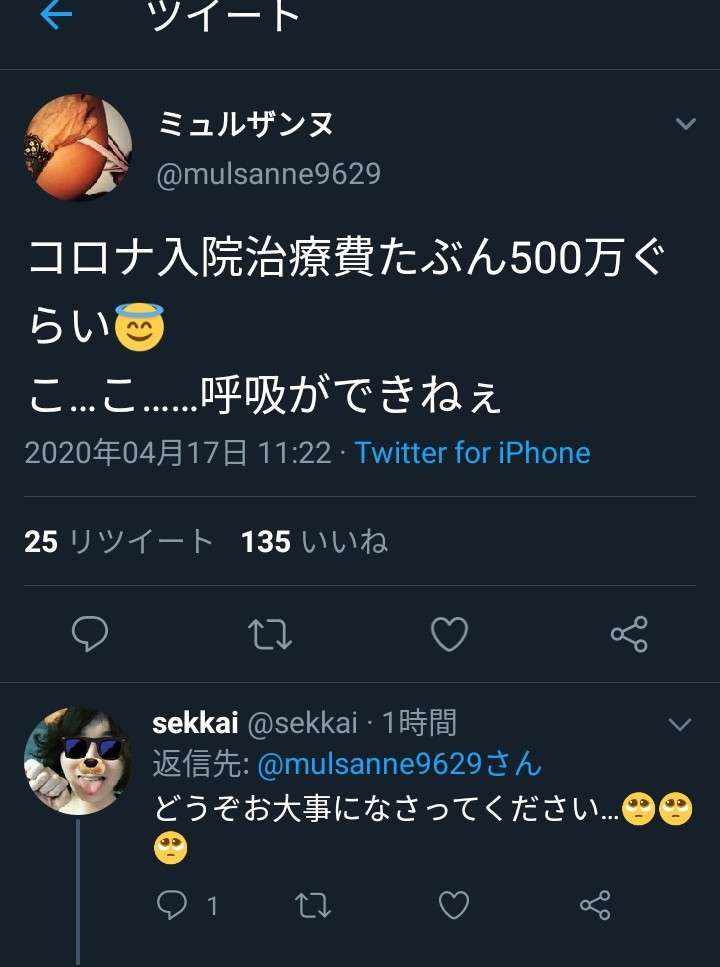
Task: Retweet the main tweet about hospital costs
Action: click(x=270, y=635)
